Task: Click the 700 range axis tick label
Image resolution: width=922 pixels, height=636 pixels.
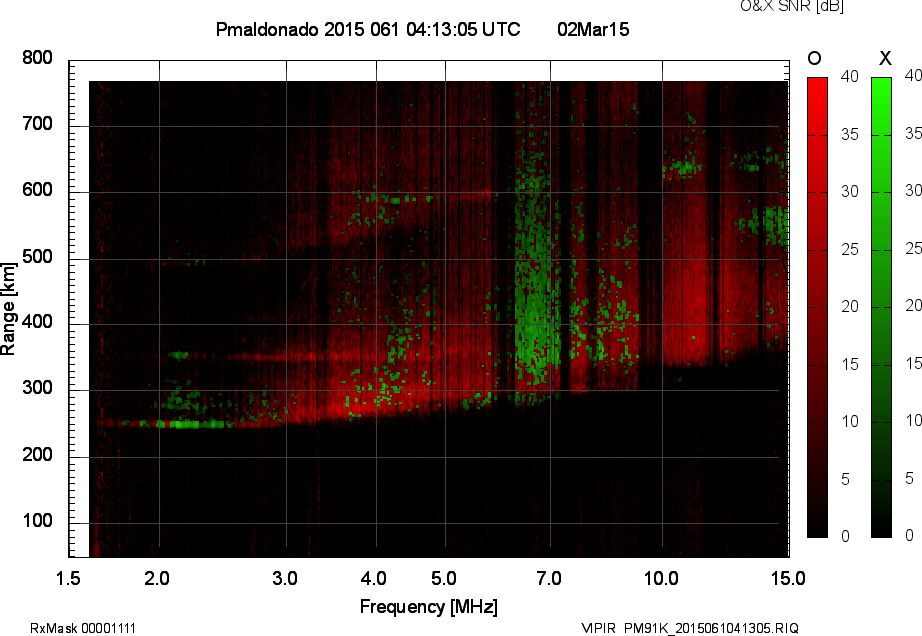Action: [37, 124]
